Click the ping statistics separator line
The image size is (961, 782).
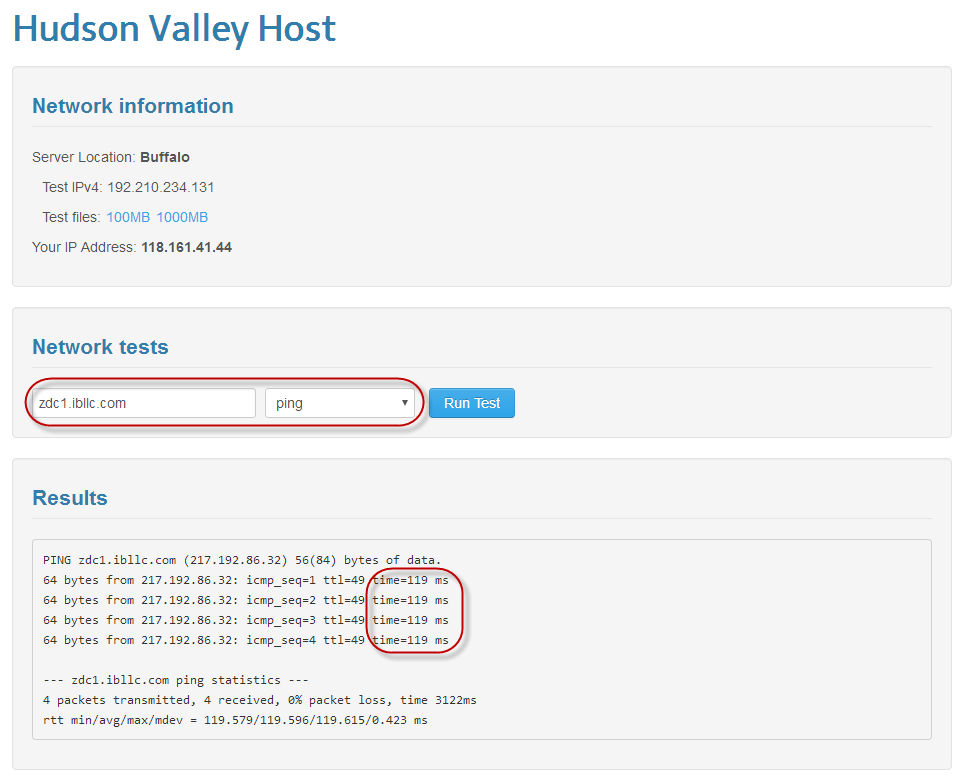coord(176,680)
